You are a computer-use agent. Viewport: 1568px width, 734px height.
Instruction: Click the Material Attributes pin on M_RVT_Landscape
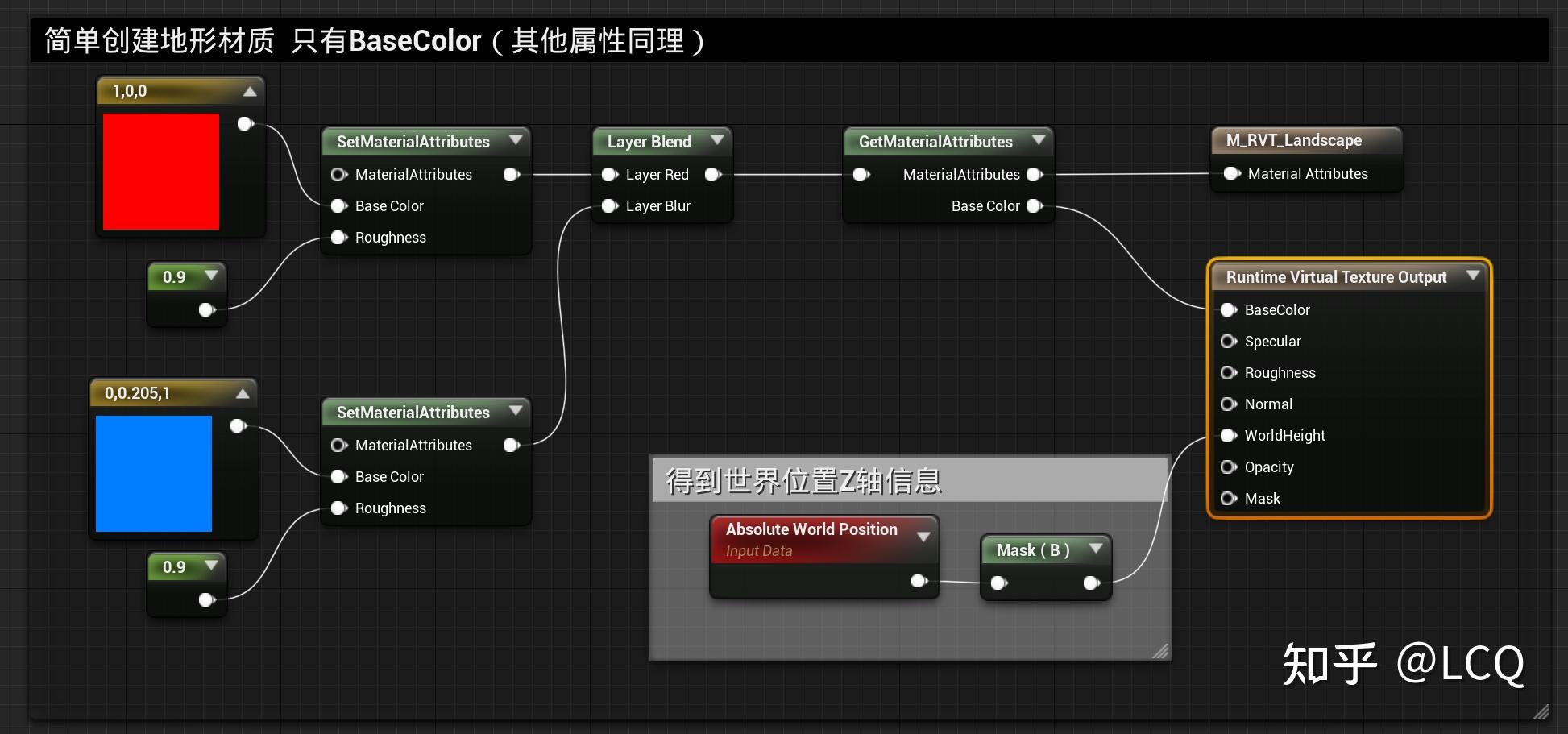tap(1230, 173)
